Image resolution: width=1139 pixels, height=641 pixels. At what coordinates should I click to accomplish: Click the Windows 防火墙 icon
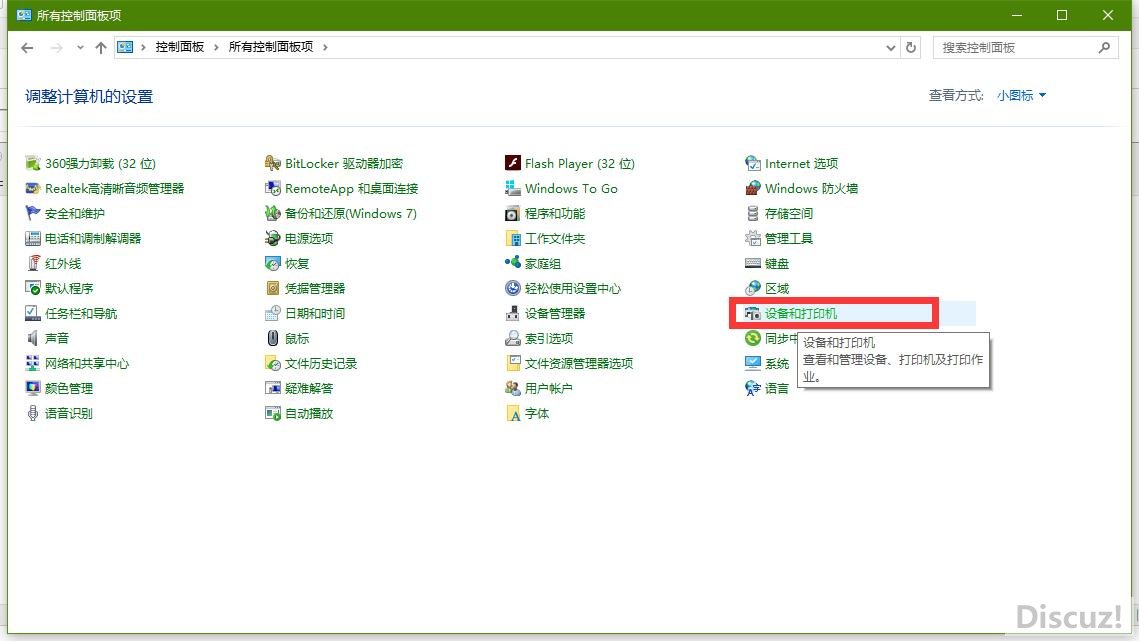tap(753, 188)
